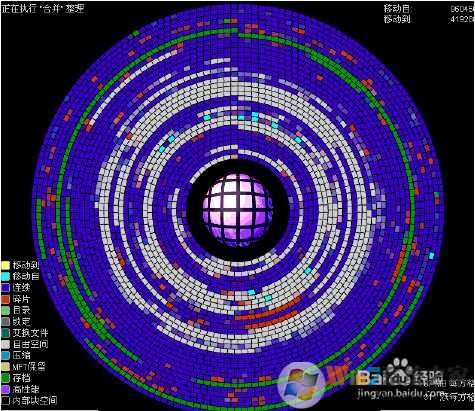Click the purple 高性能 legend swatch
The width and height of the screenshot is (475, 411).
point(6,389)
